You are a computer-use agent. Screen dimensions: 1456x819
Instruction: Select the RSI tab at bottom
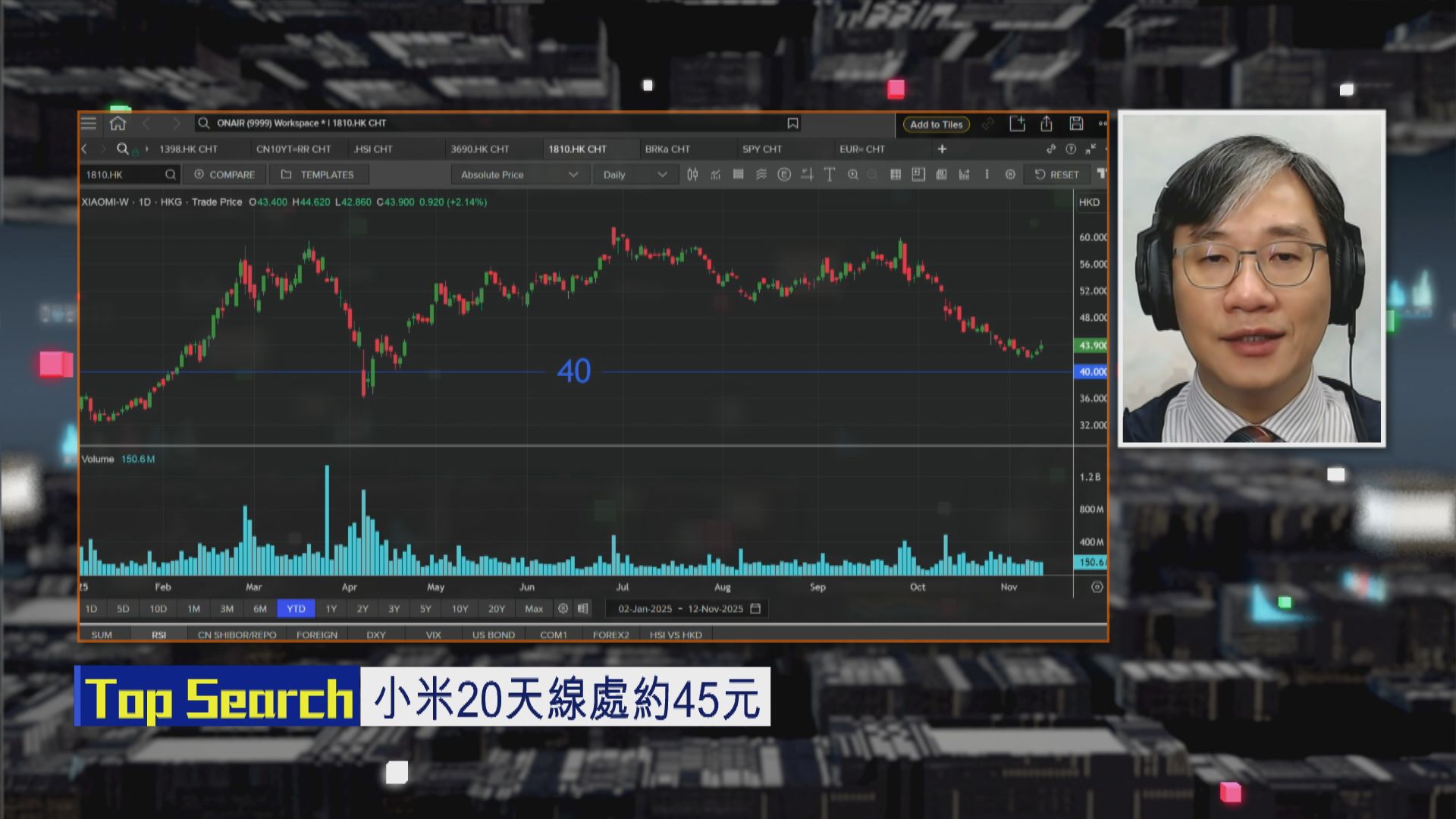(158, 634)
